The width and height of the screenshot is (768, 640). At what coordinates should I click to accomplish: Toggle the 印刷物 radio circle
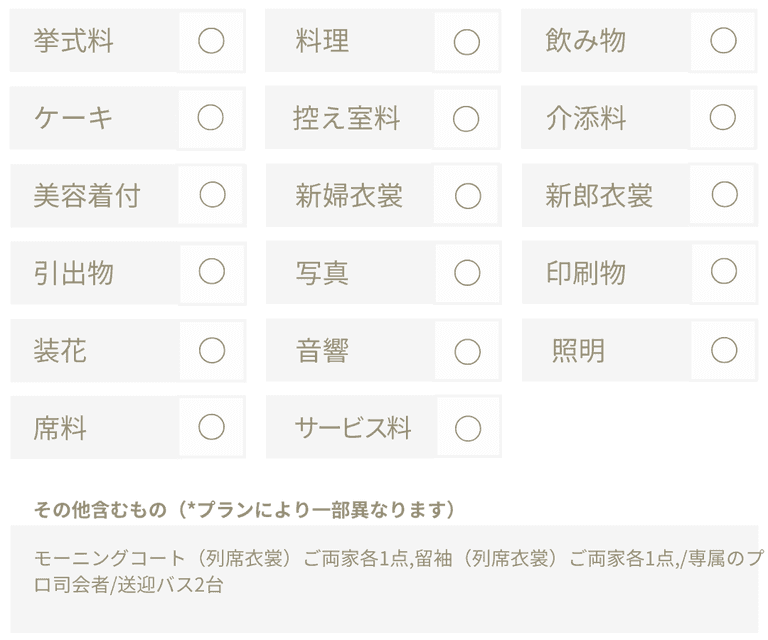[x=723, y=272]
